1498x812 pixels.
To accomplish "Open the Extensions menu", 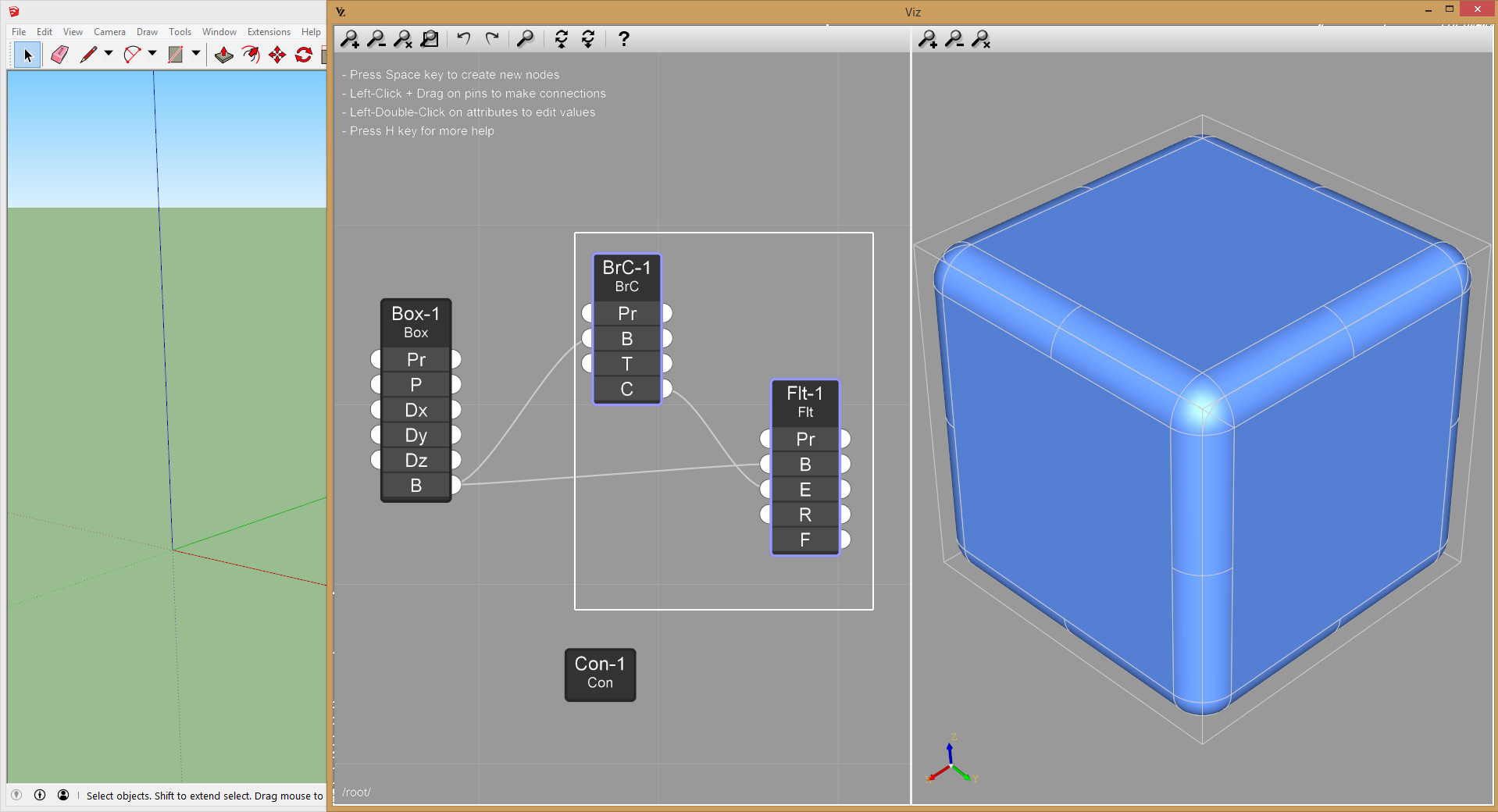I will coord(269,32).
